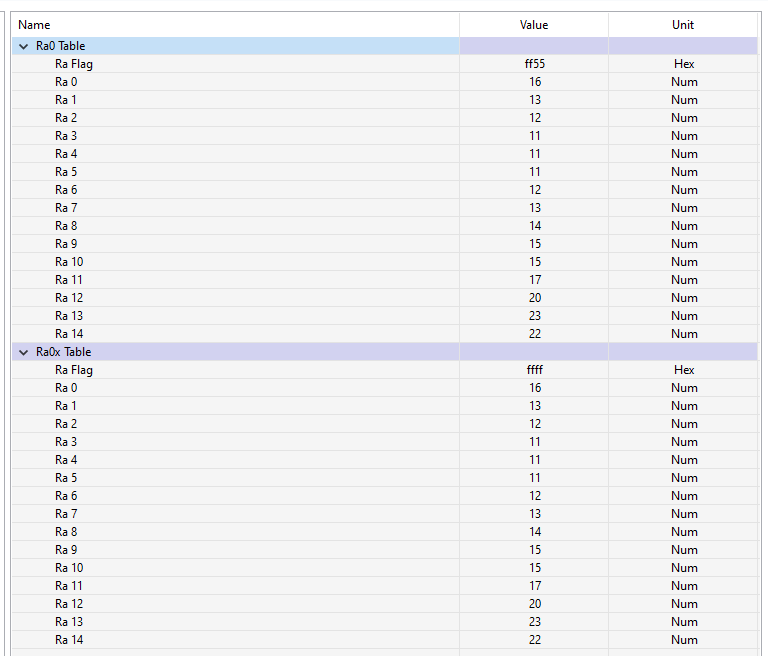Click Ra 14 value 22 in Ra0 Table
Screen dimensions: 768x656
[534, 334]
